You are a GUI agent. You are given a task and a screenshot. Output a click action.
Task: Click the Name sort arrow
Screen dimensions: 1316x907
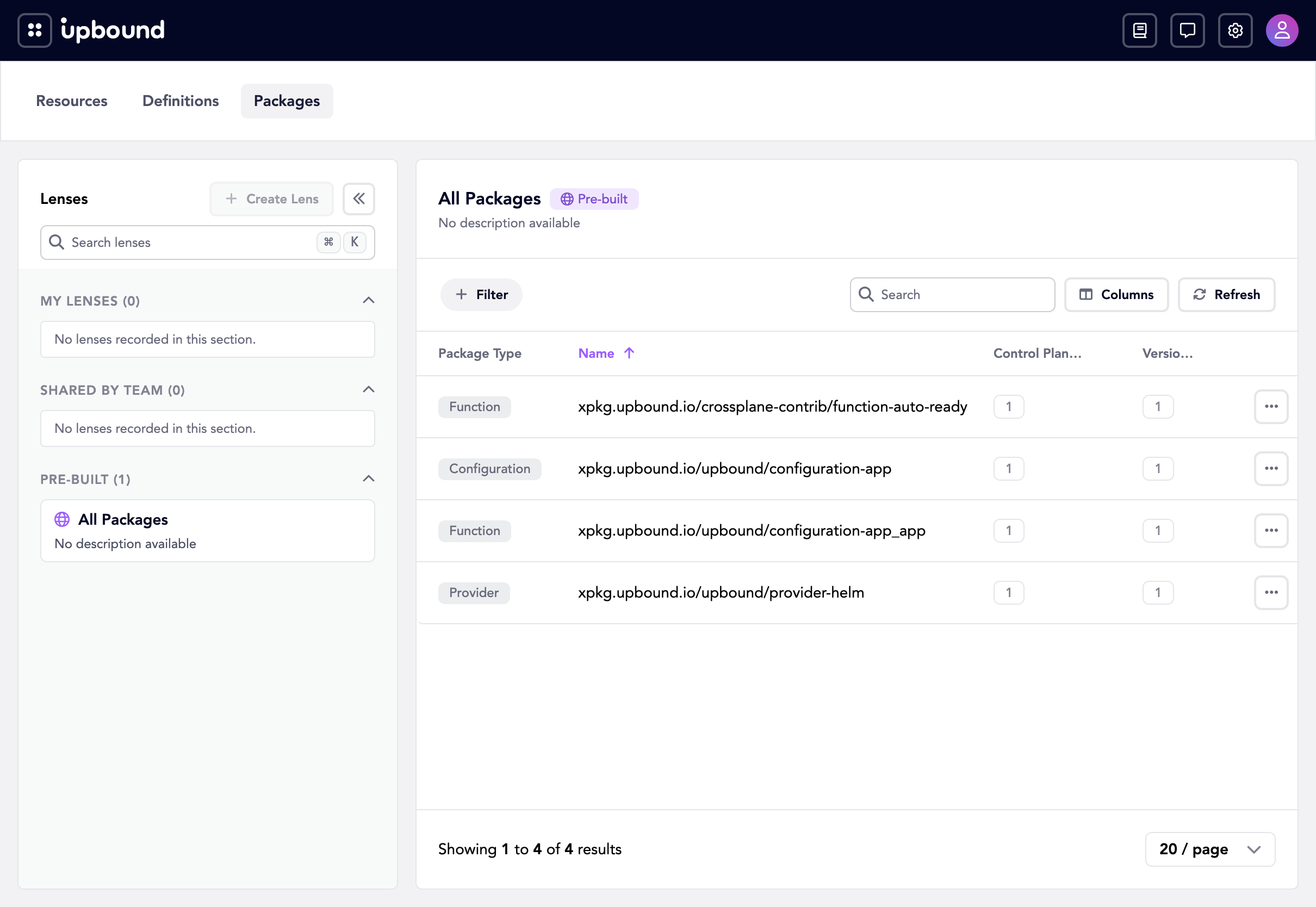629,353
